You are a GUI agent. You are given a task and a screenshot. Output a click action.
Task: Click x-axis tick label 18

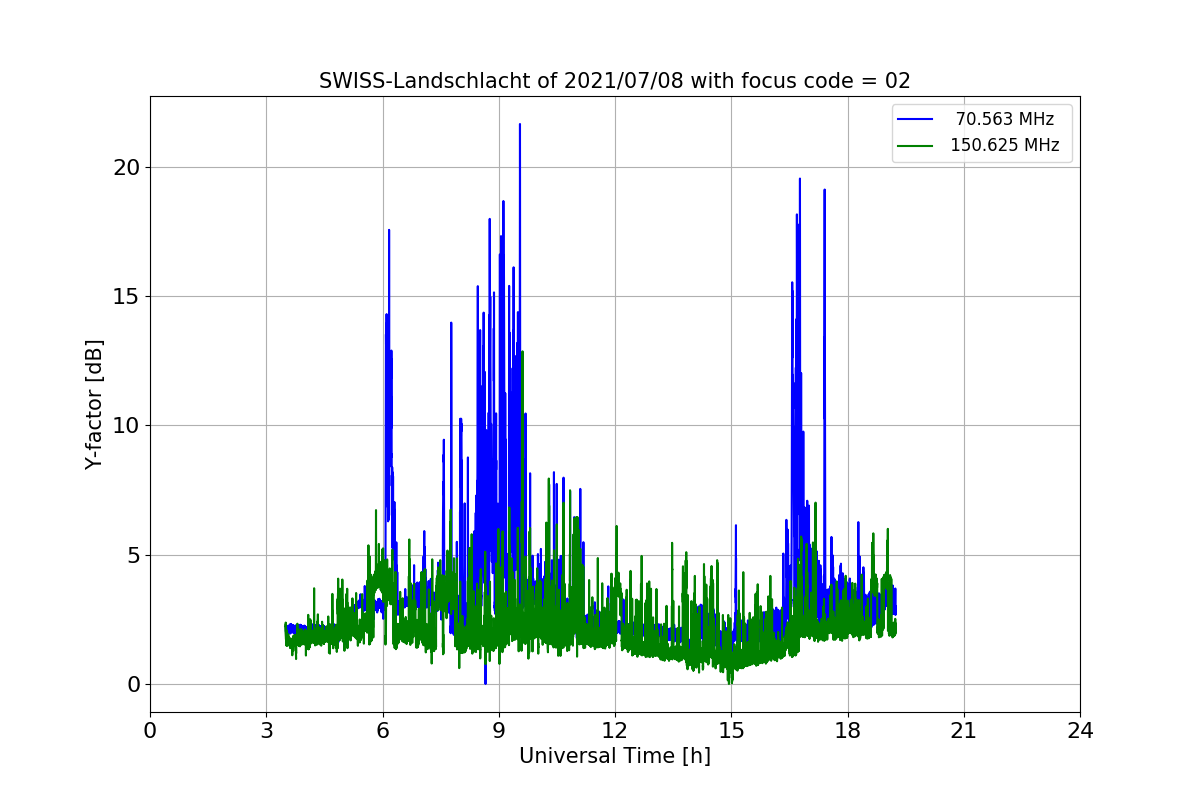(x=847, y=731)
